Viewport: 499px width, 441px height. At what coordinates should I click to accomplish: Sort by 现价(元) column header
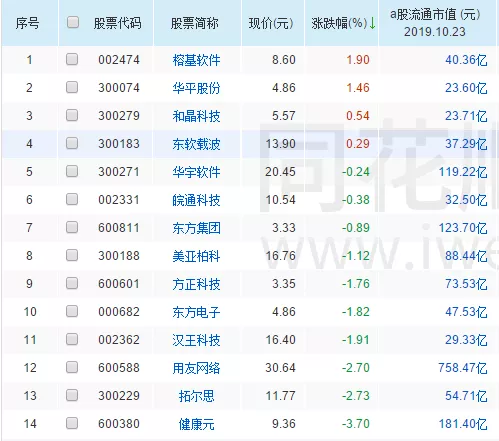271,23
